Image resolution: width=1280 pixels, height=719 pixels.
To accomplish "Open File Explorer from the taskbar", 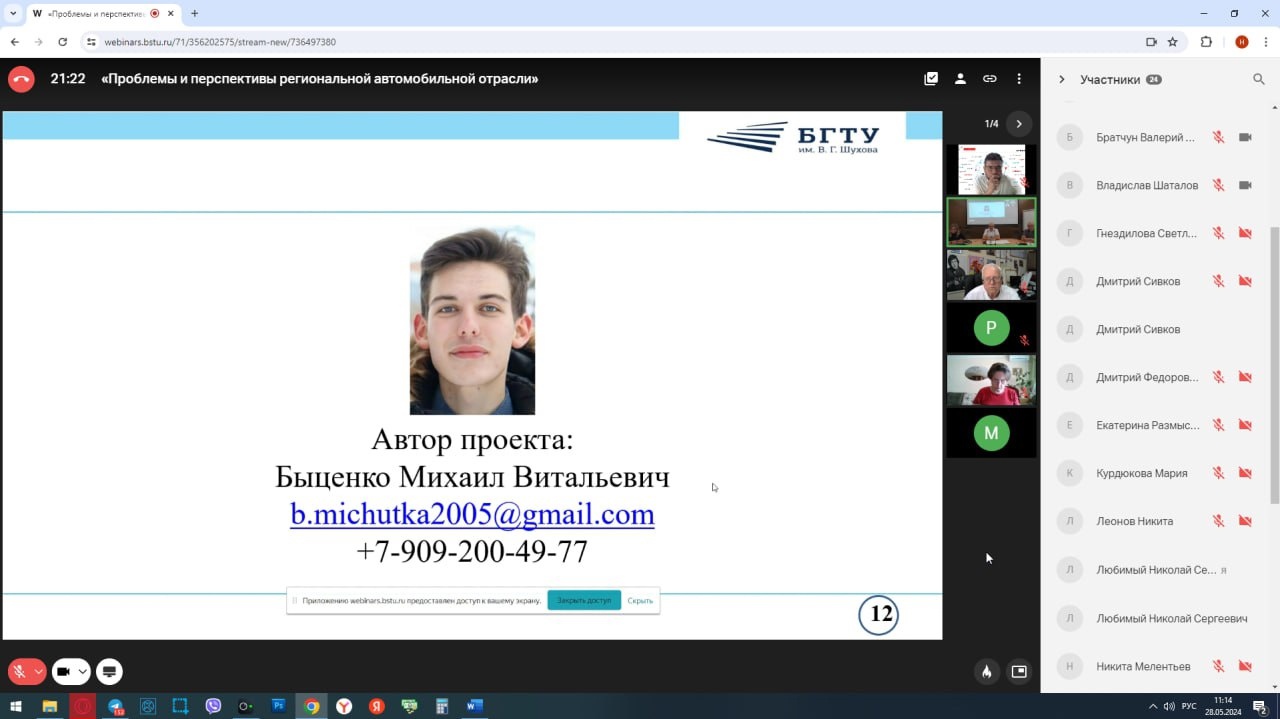I will pos(49,706).
